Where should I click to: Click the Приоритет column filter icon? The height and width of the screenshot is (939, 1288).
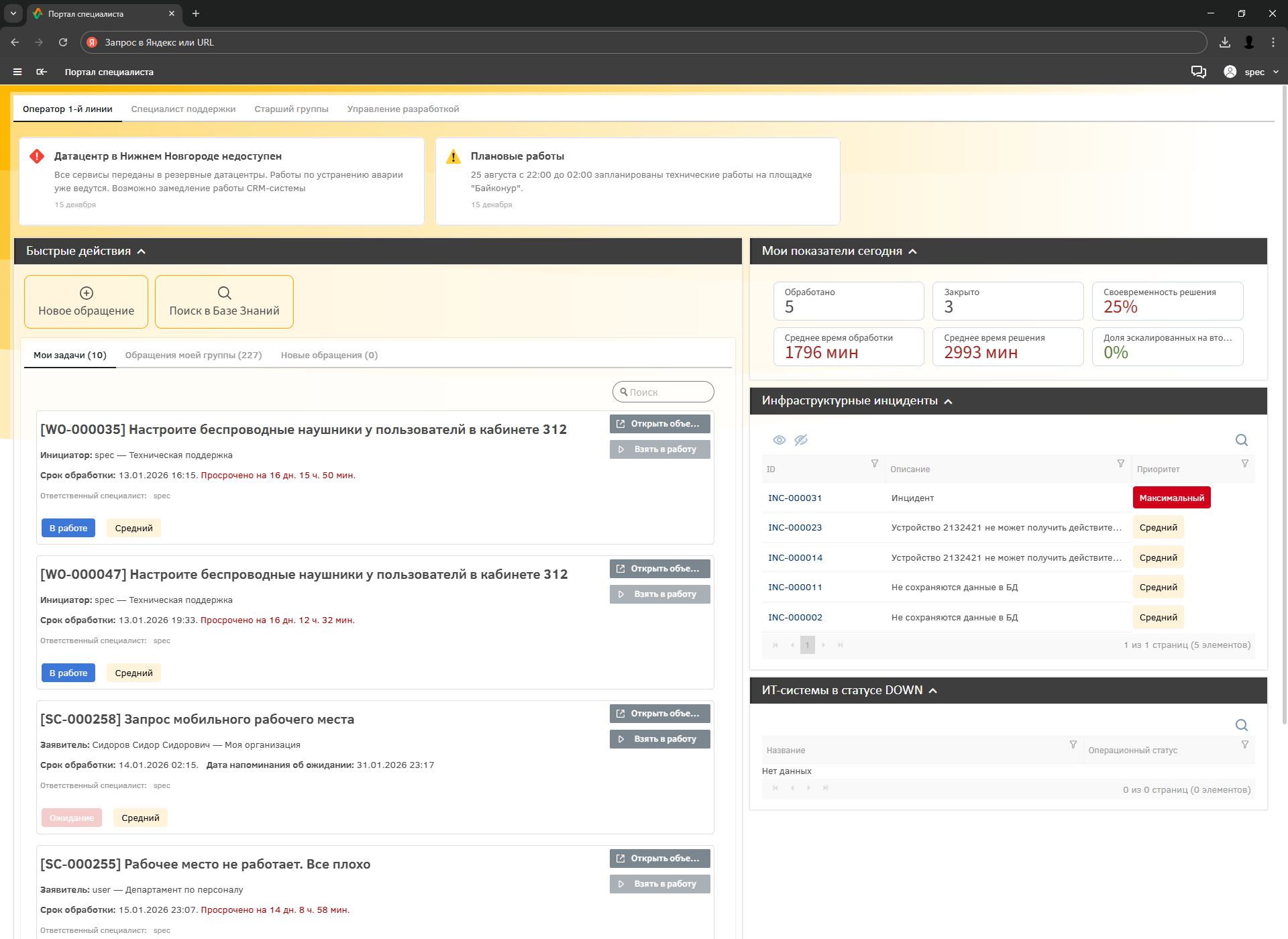[x=1244, y=463]
